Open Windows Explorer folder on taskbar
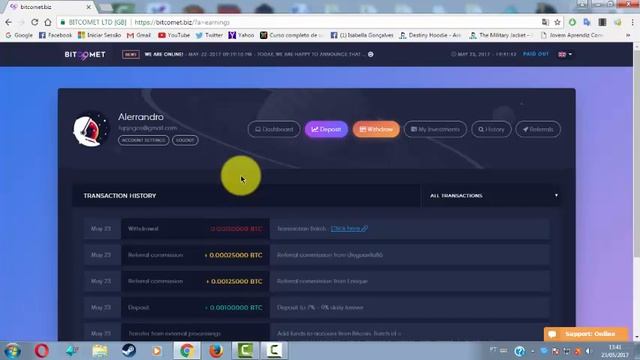Screen dimensions: 640x360 coord(100,351)
